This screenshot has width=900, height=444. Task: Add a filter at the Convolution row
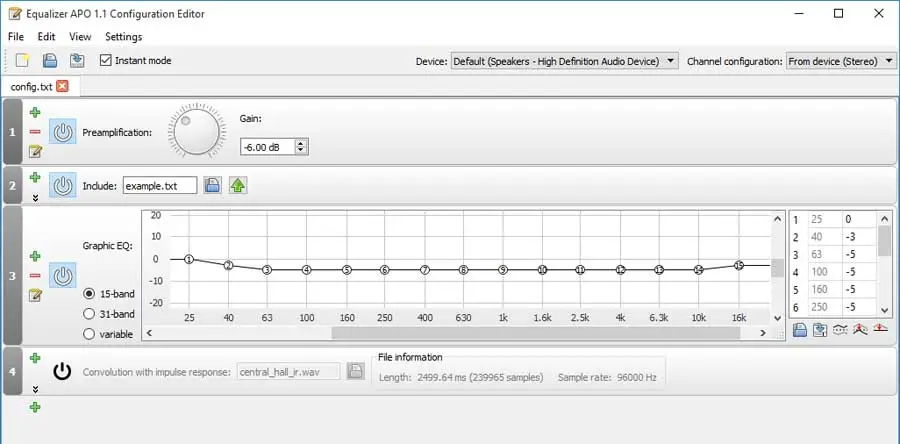35,359
